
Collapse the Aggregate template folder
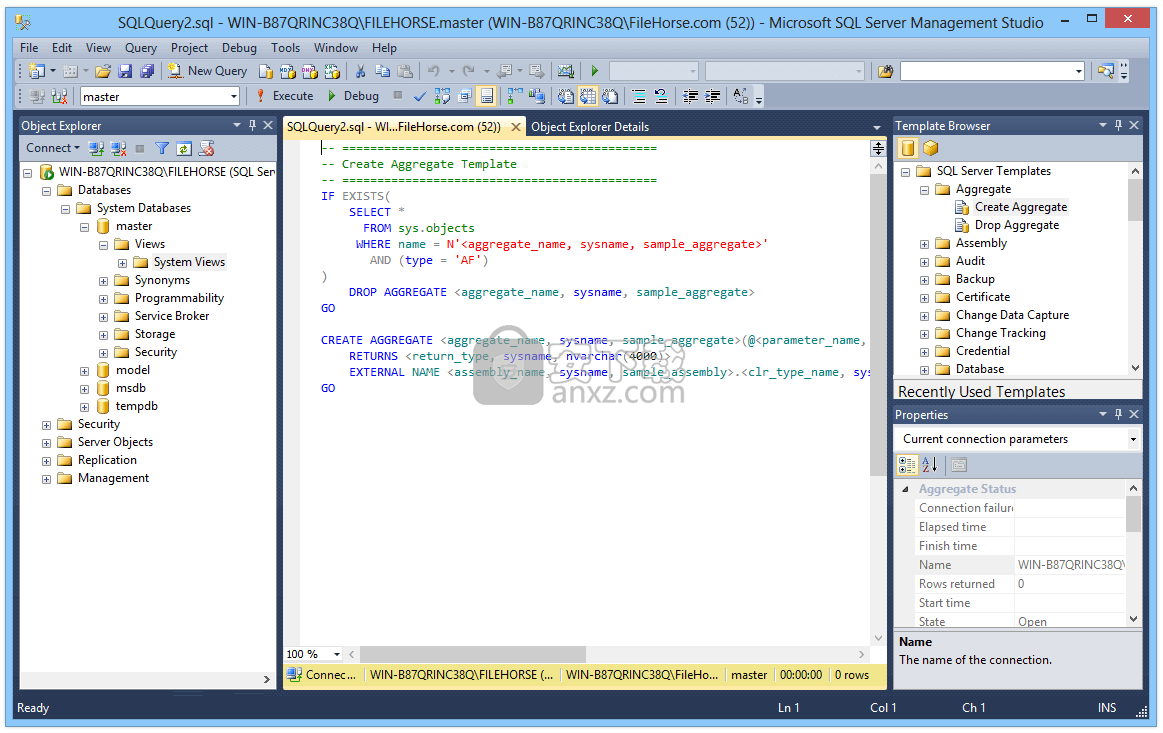coord(924,190)
